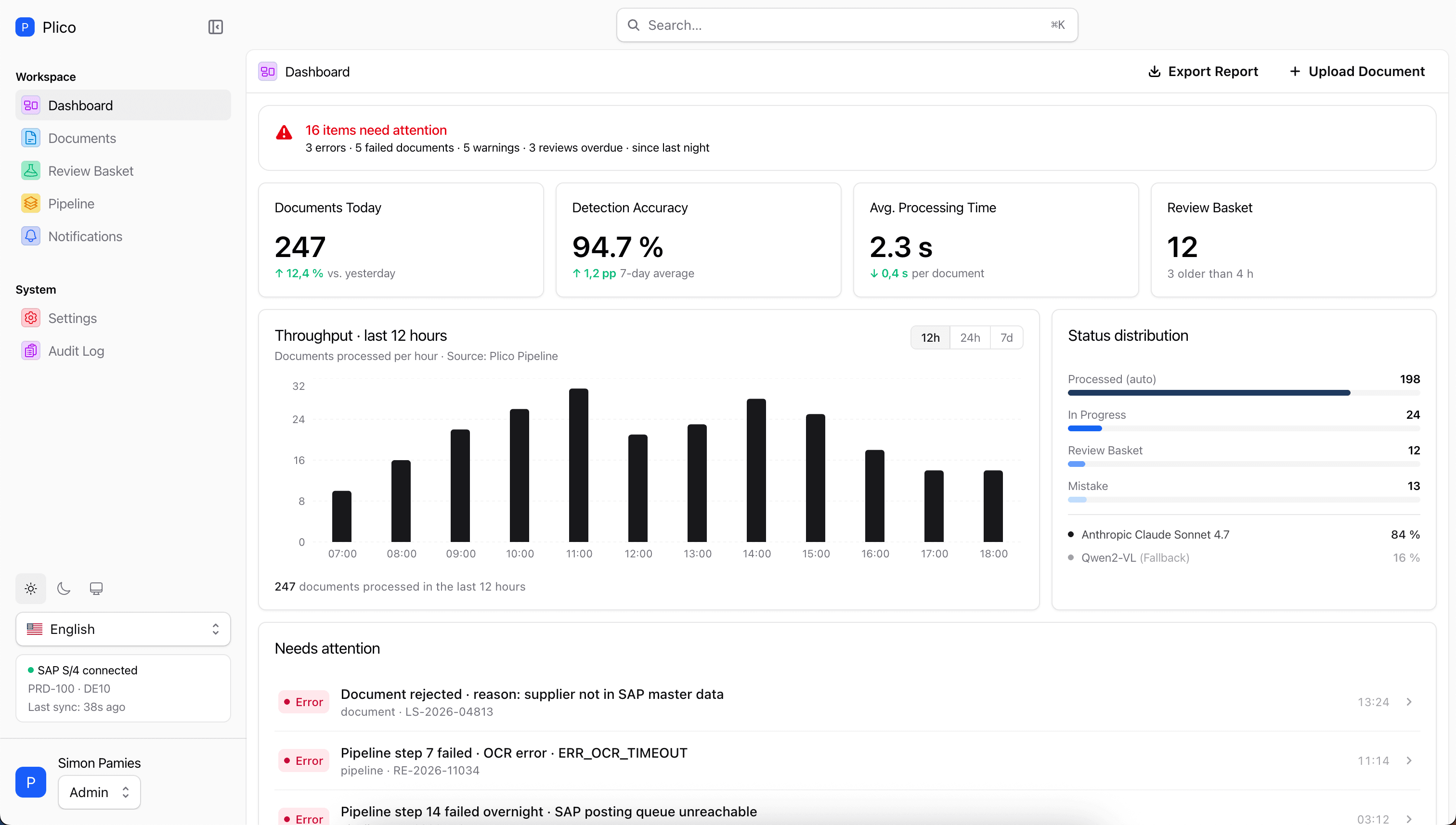Screen dimensions: 1456x825
Task: Click the In Progress status bar
Action: [1244, 428]
